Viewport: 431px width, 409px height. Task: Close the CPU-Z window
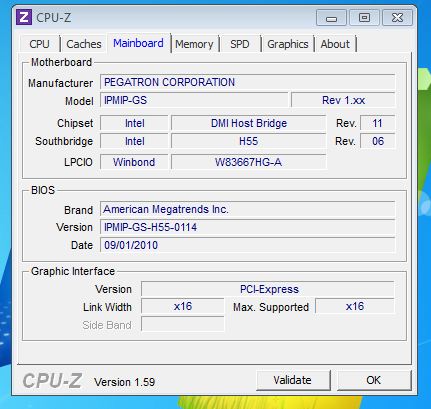(x=397, y=17)
